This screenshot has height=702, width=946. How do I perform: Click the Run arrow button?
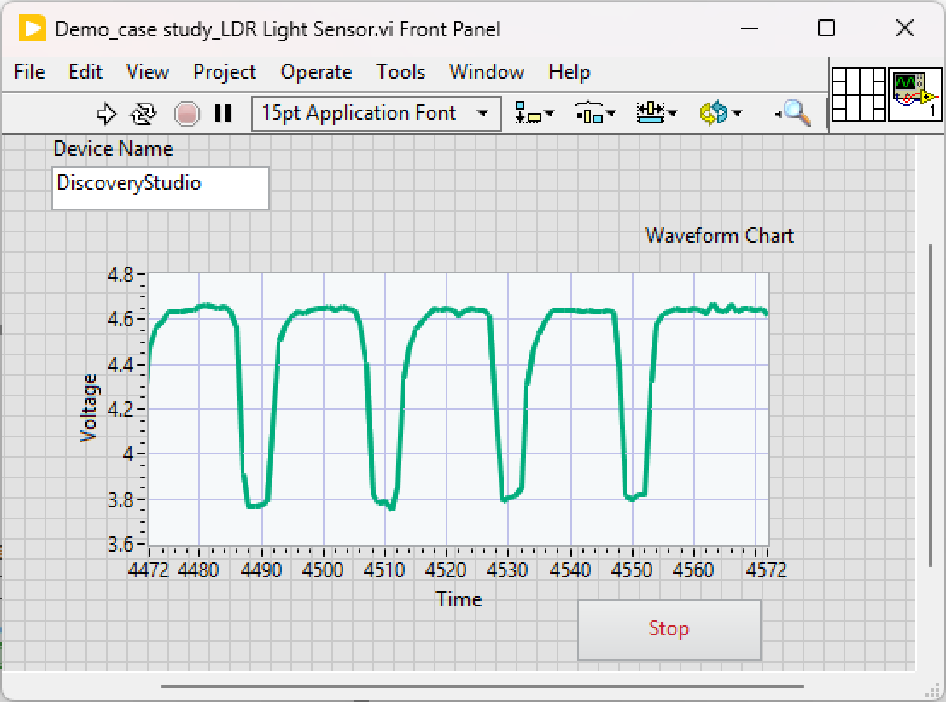107,113
